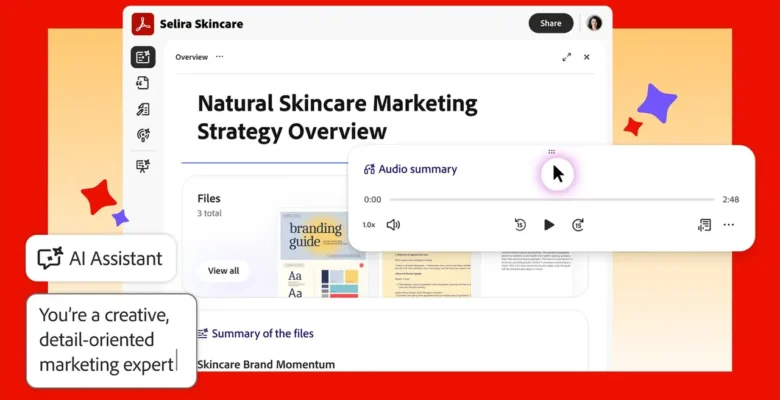The width and height of the screenshot is (780, 400).
Task: Grab the audio card drag handle dots
Action: [x=551, y=152]
